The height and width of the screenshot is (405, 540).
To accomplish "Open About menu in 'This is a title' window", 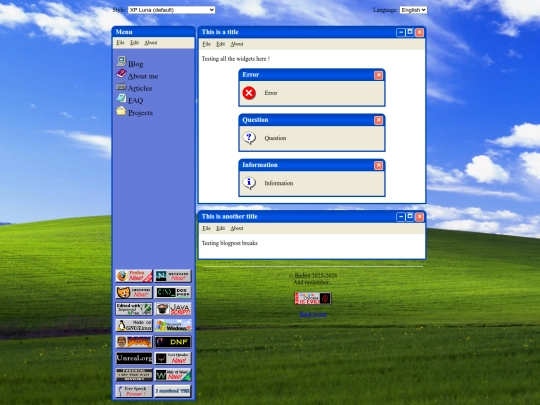I will tap(237, 44).
